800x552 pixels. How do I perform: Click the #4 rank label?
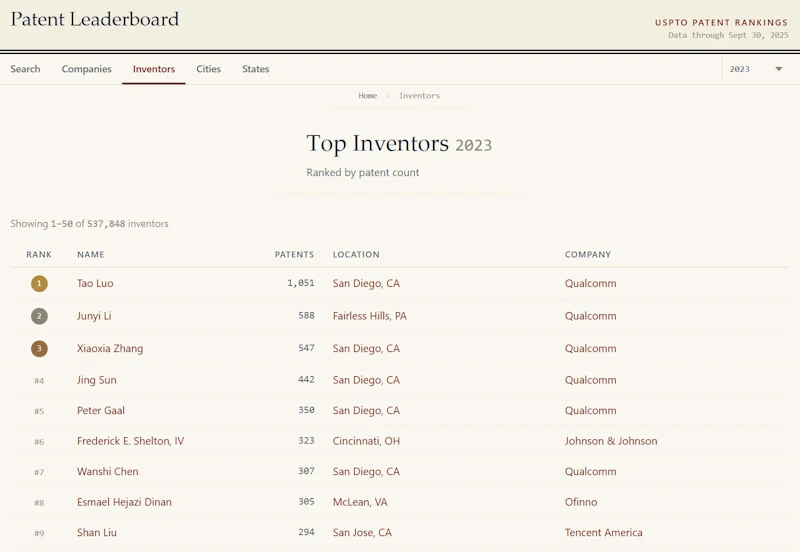(x=39, y=381)
